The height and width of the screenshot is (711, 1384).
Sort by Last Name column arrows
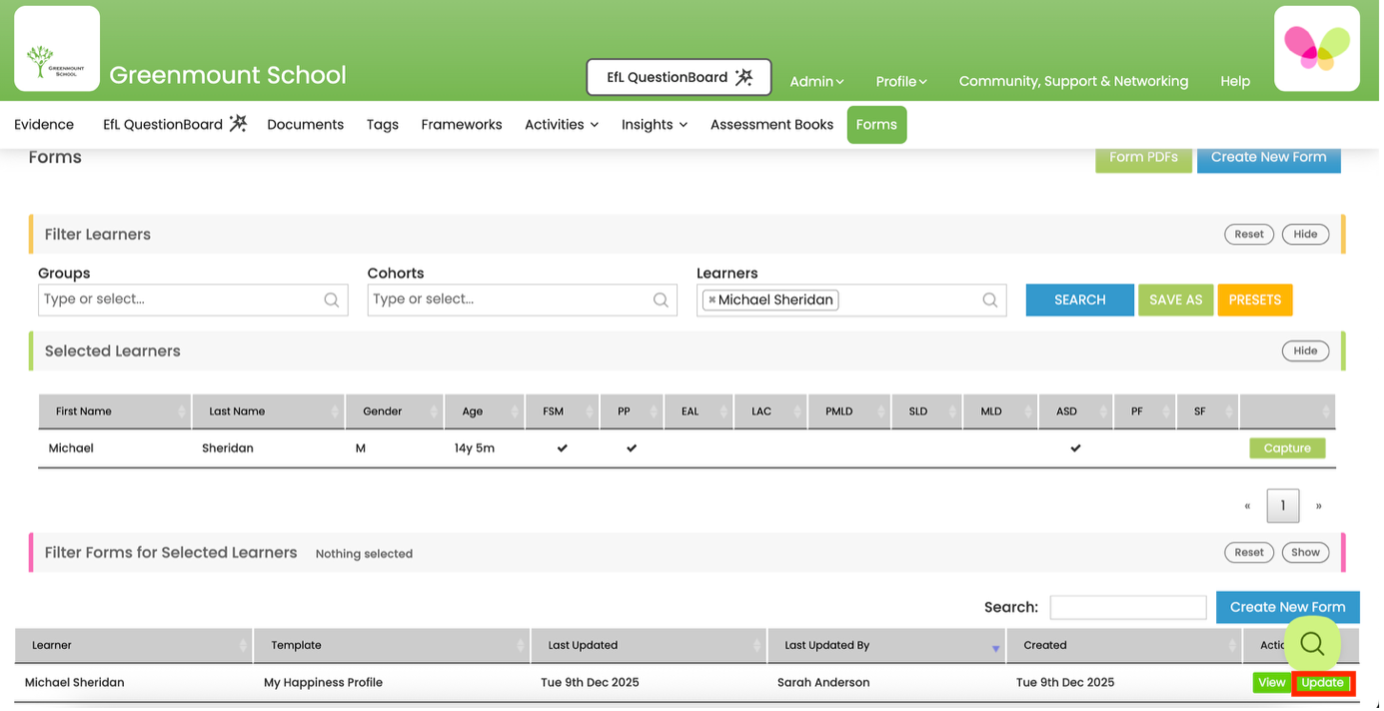click(336, 413)
